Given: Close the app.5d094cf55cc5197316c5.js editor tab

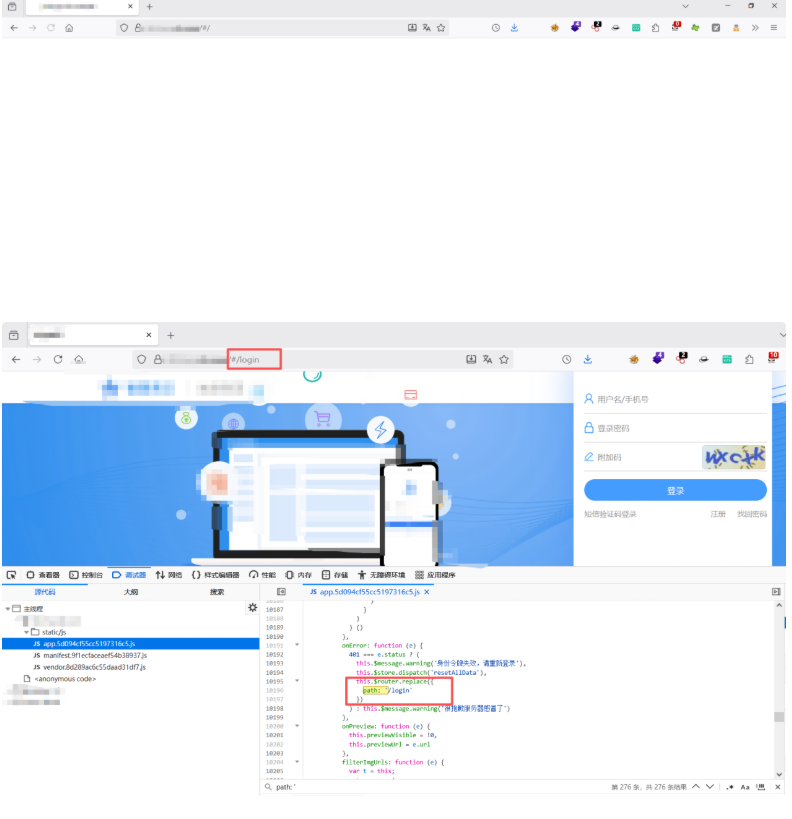Looking at the screenshot, I should click(427, 592).
